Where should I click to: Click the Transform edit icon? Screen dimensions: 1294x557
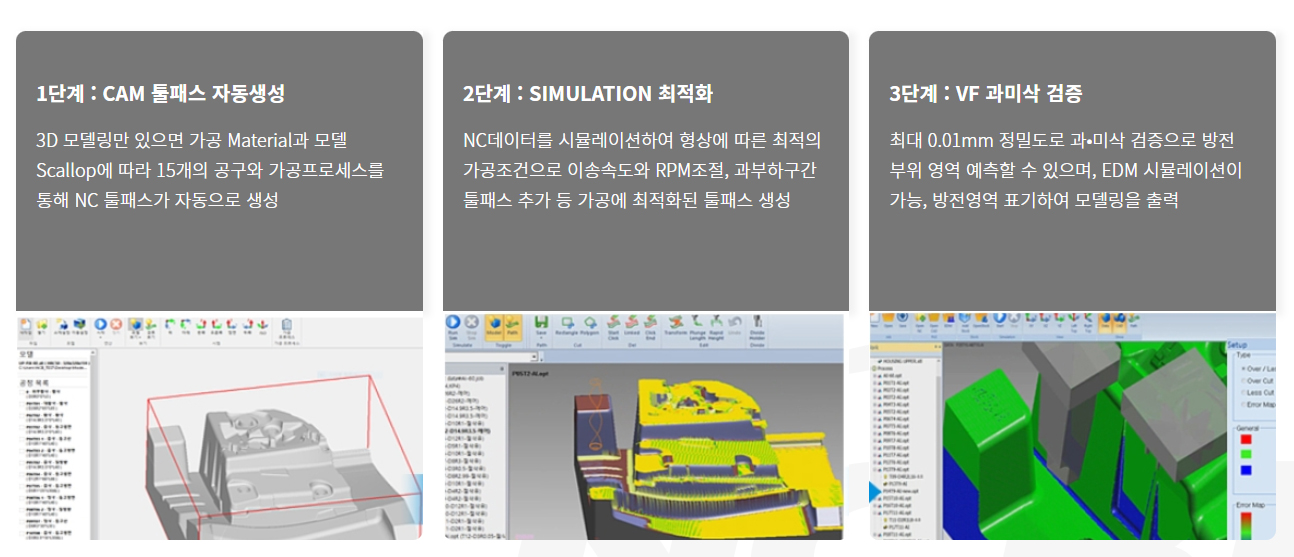click(x=676, y=325)
